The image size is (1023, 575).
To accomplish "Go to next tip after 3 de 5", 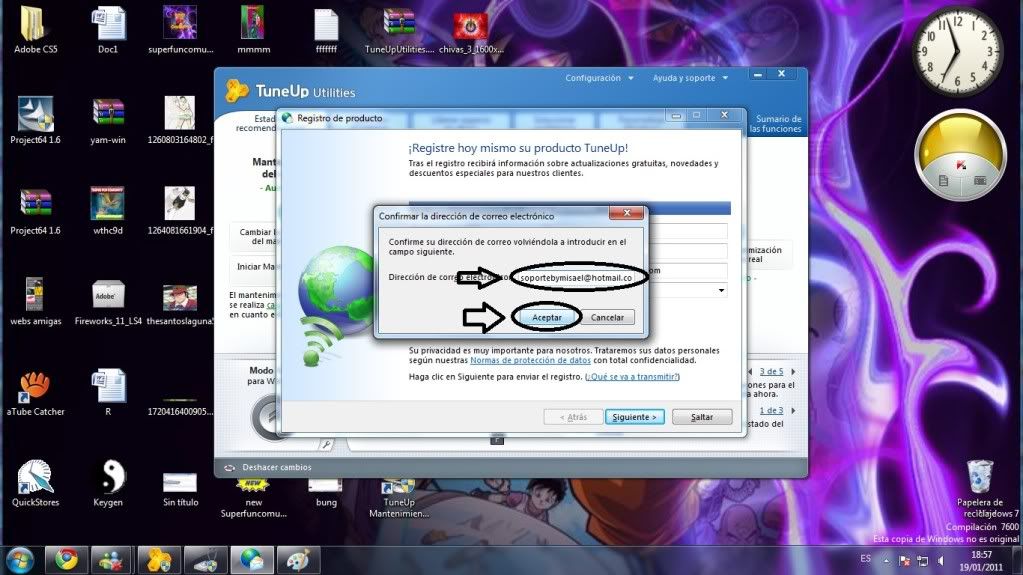I will pyautogui.click(x=793, y=371).
